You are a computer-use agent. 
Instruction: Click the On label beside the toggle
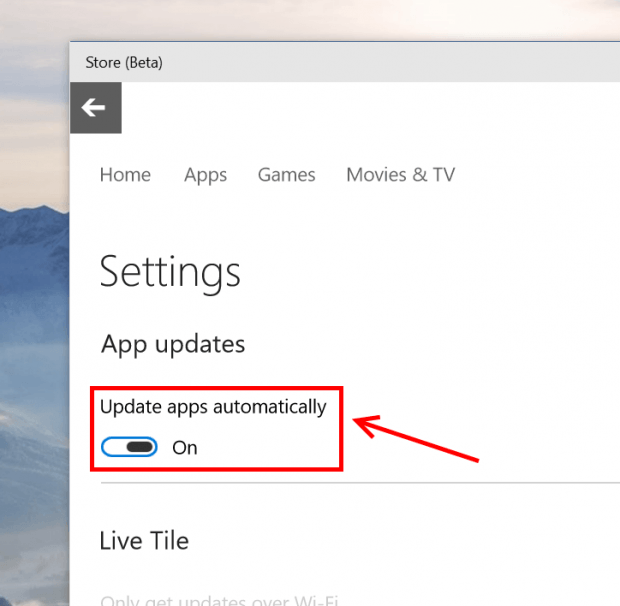[185, 448]
